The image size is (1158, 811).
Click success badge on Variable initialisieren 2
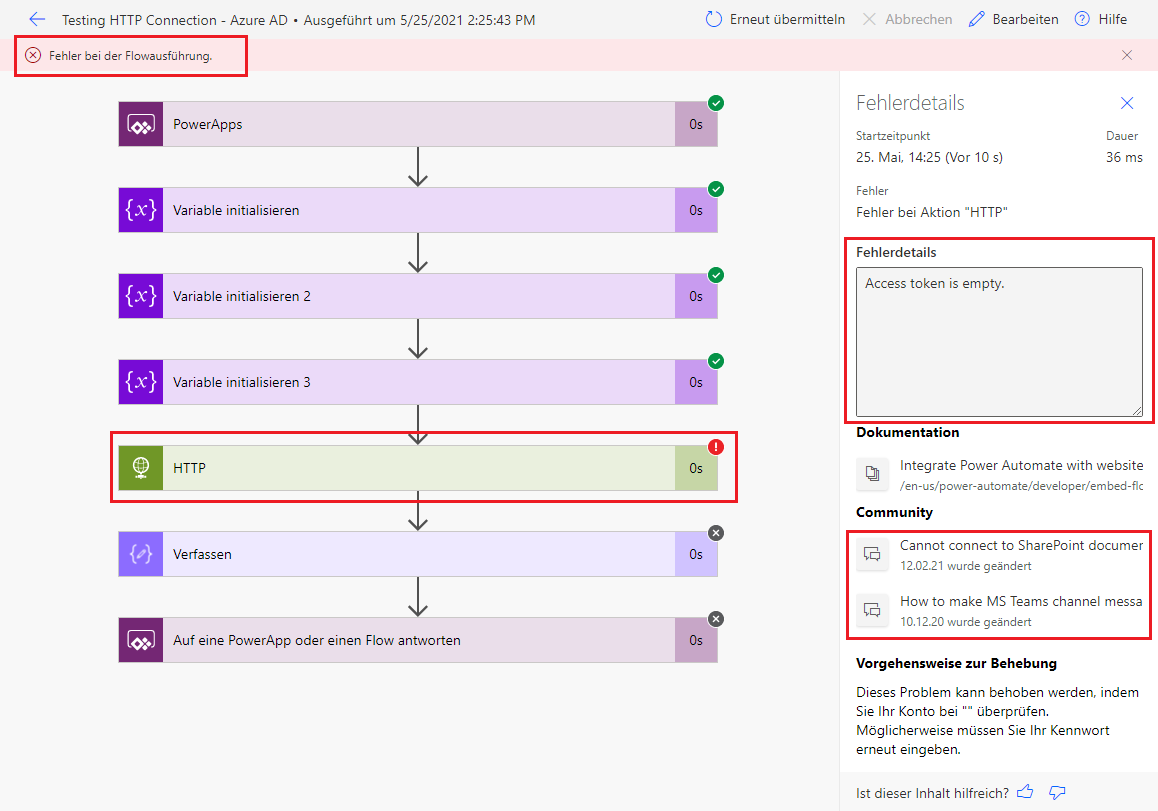coord(716,276)
